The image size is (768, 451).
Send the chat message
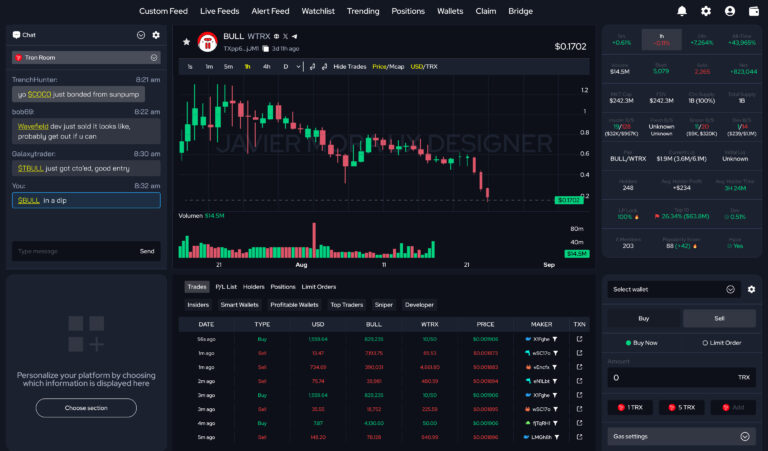[147, 251]
